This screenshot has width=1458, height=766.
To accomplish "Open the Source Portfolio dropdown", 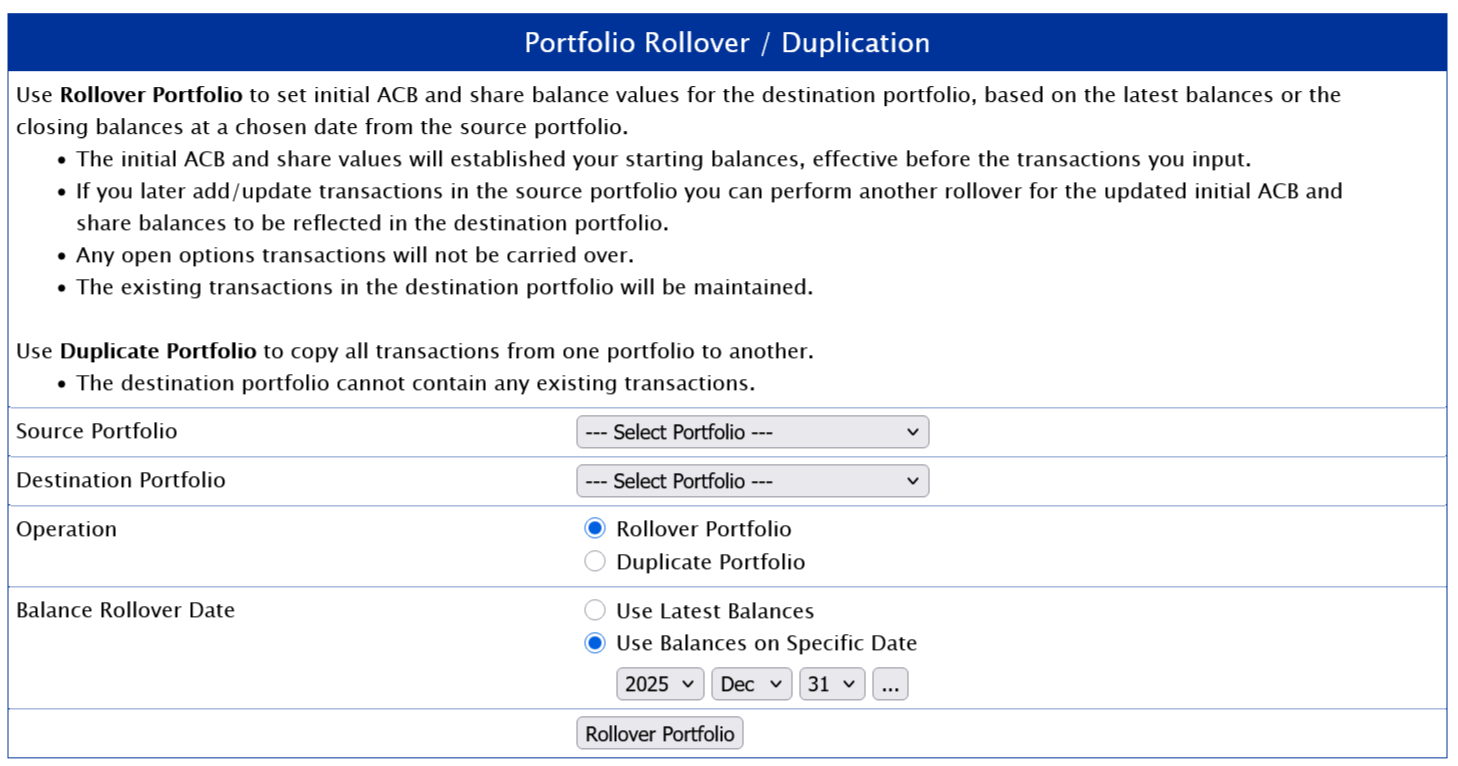I will coord(752,432).
